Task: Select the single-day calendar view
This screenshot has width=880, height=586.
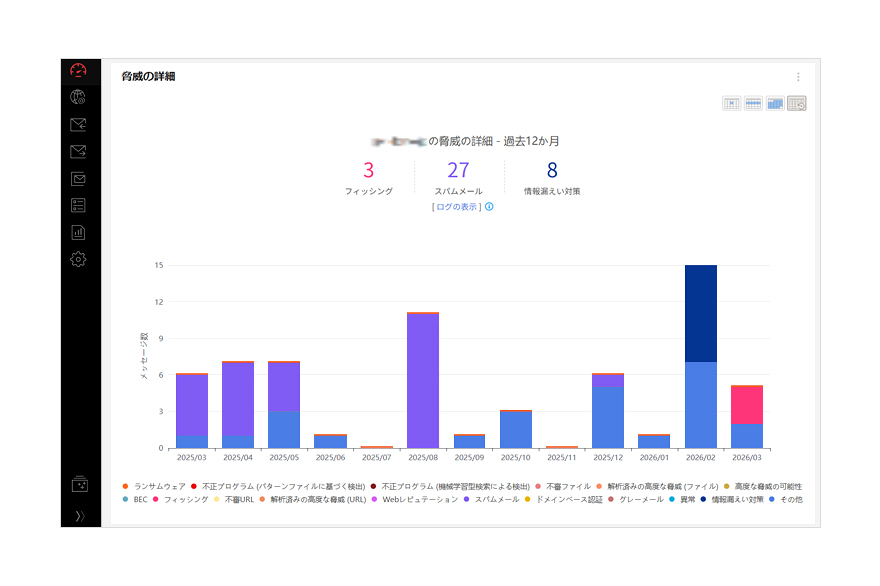Action: [x=731, y=103]
